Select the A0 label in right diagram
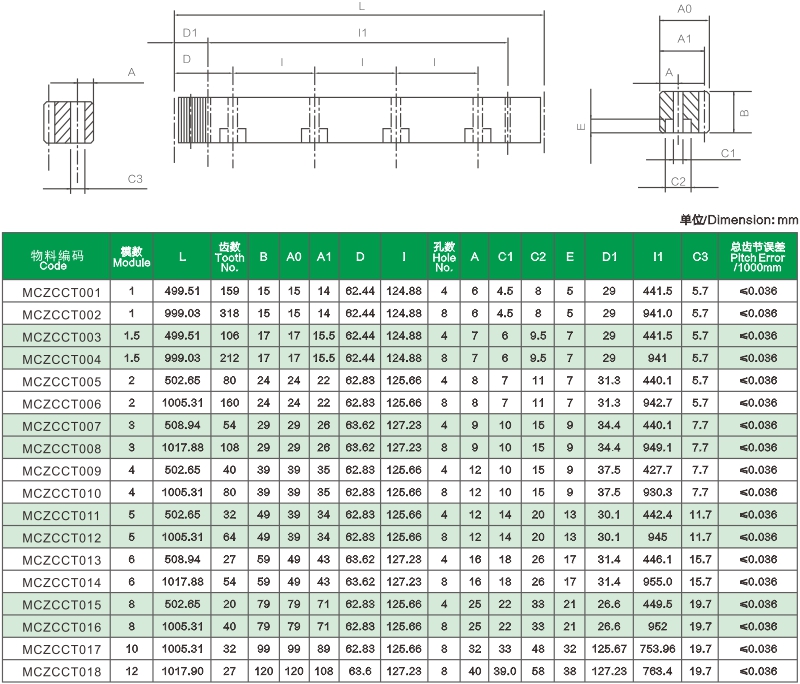The width and height of the screenshot is (800, 684). (685, 9)
